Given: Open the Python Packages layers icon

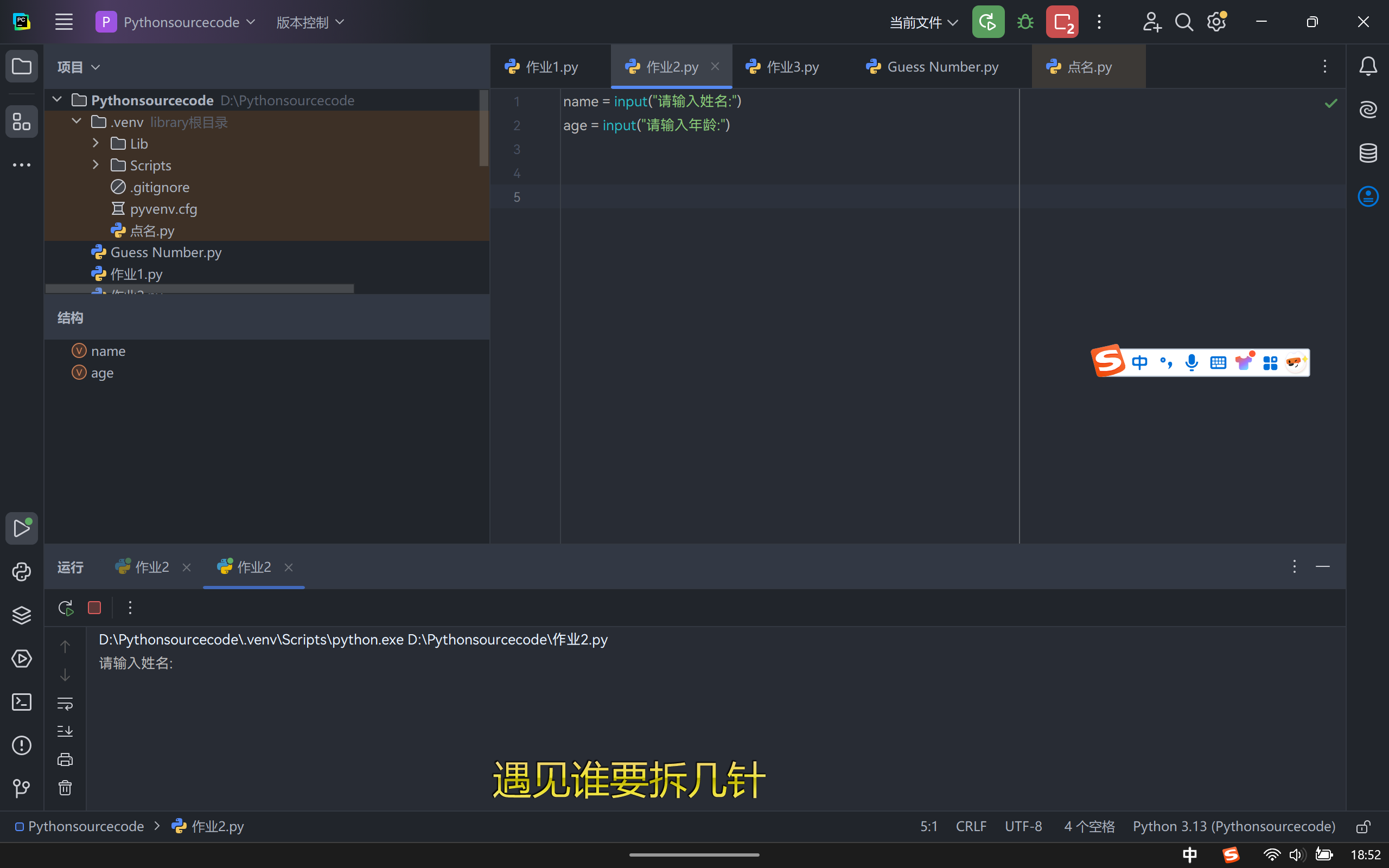Looking at the screenshot, I should coord(22,615).
